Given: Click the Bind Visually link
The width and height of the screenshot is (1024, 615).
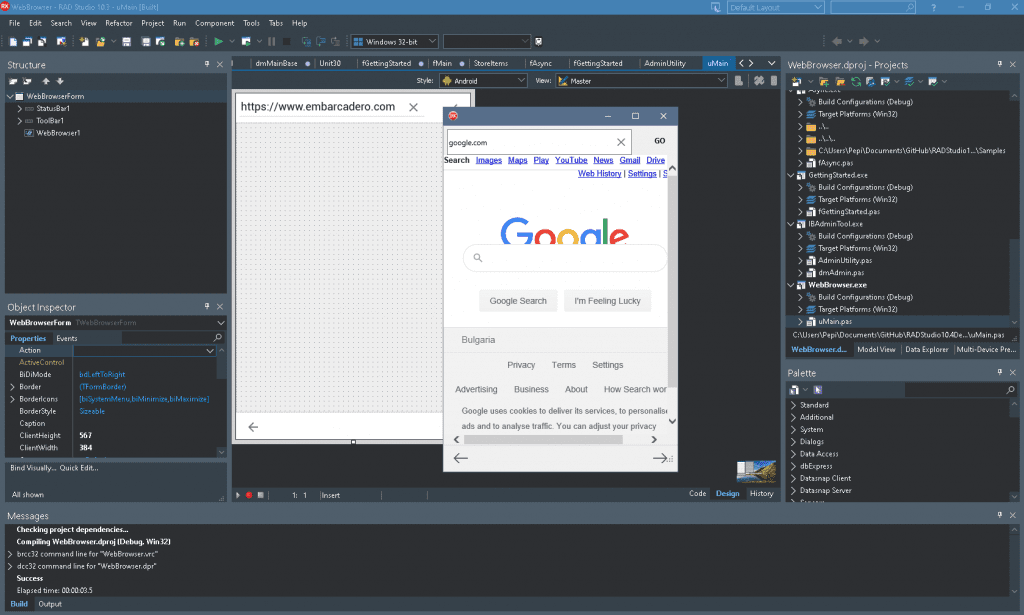Looking at the screenshot, I should pyautogui.click(x=33, y=468).
